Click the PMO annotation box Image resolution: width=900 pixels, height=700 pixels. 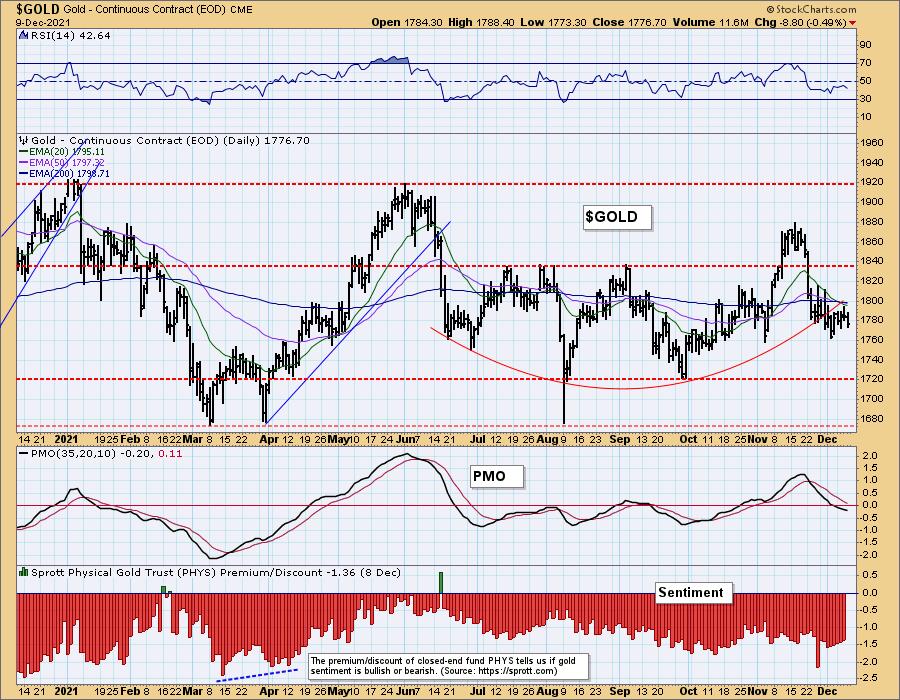pyautogui.click(x=497, y=476)
